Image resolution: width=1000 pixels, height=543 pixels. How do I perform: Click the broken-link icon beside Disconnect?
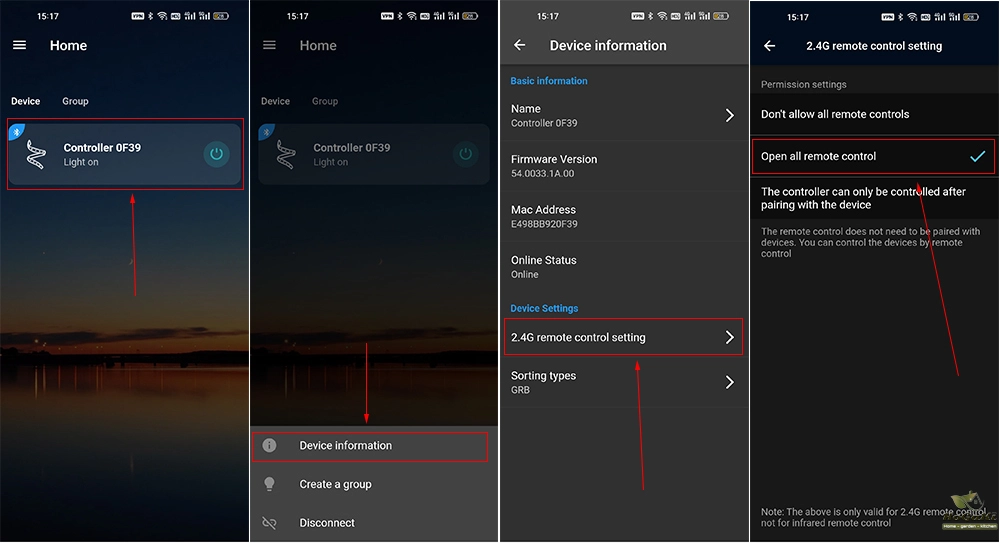pos(269,523)
